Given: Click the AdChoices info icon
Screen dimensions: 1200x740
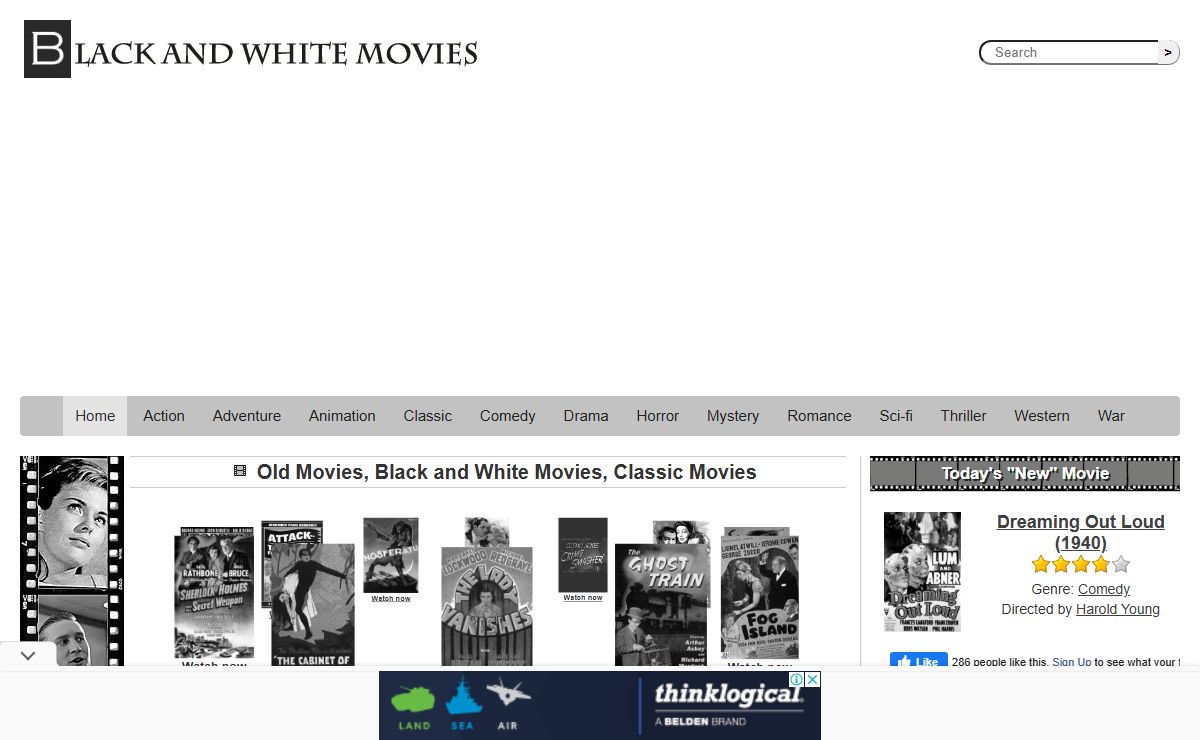Looking at the screenshot, I should point(797,679).
